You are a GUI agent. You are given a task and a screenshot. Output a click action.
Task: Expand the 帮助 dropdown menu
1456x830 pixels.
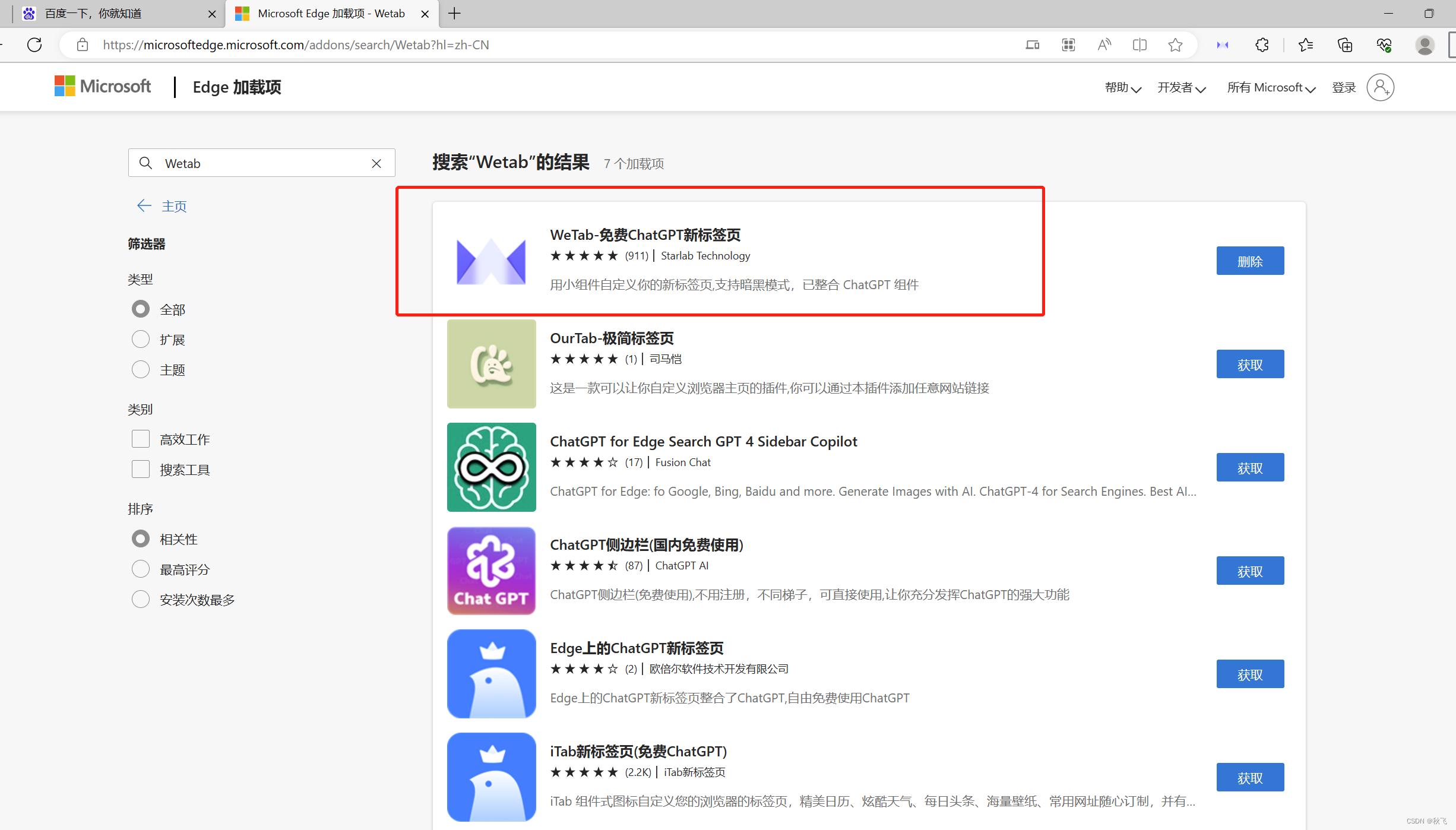point(1122,88)
